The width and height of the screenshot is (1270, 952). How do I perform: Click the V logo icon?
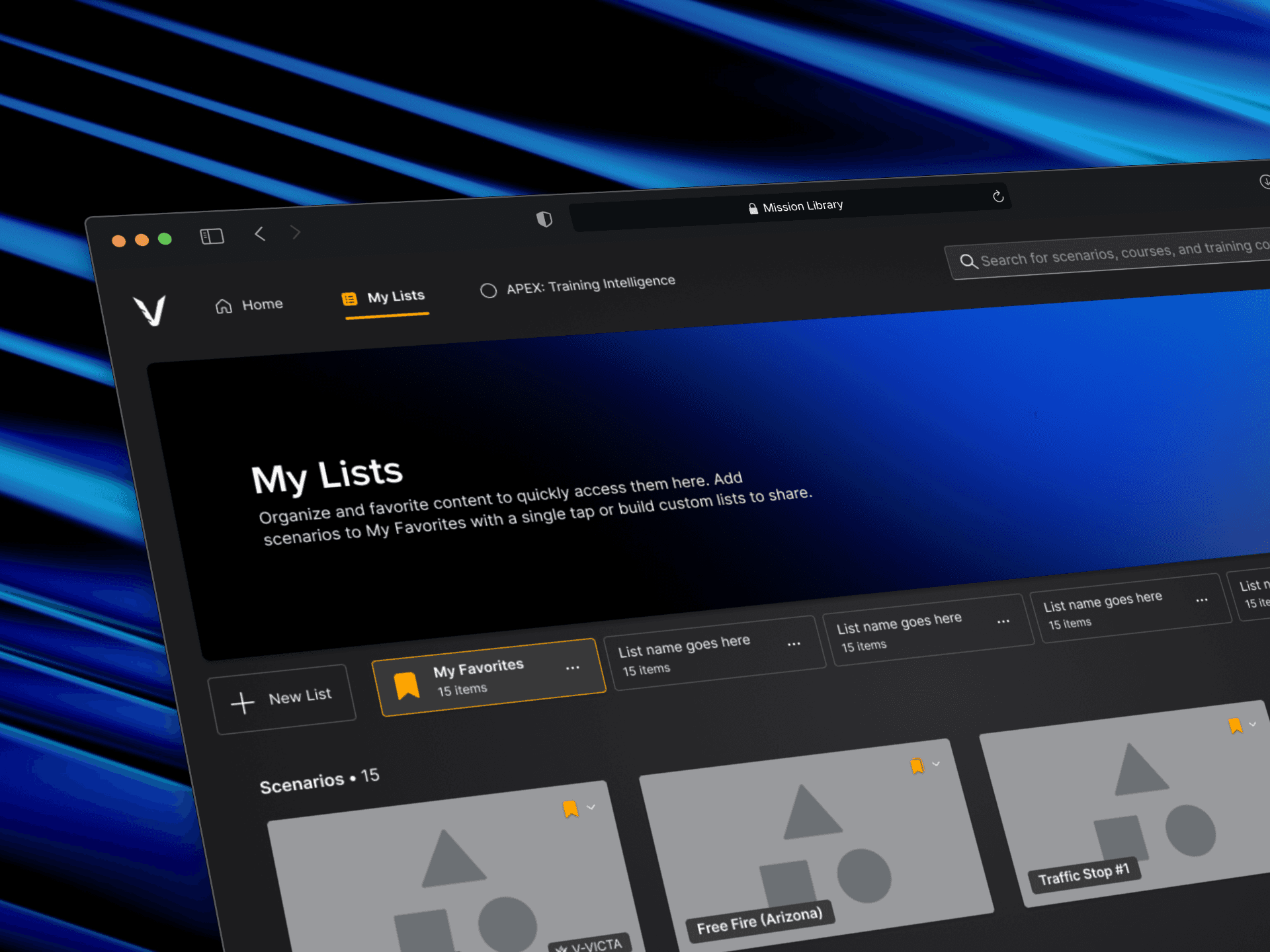(150, 310)
